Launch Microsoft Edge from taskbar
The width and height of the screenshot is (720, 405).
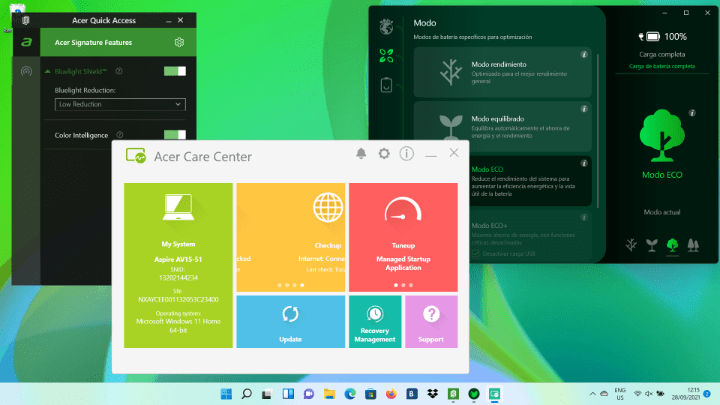pyautogui.click(x=350, y=394)
